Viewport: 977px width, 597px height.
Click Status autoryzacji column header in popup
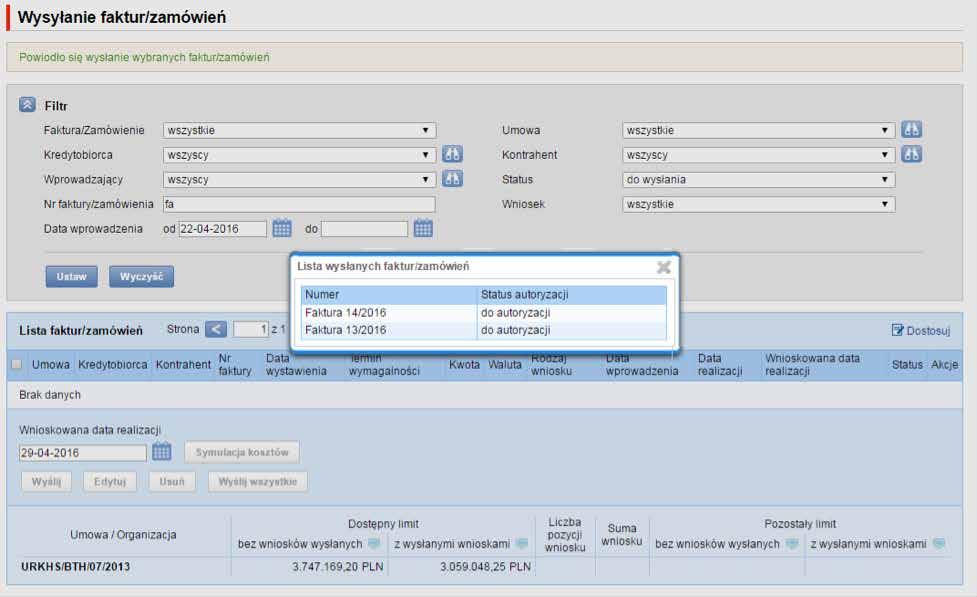572,295
